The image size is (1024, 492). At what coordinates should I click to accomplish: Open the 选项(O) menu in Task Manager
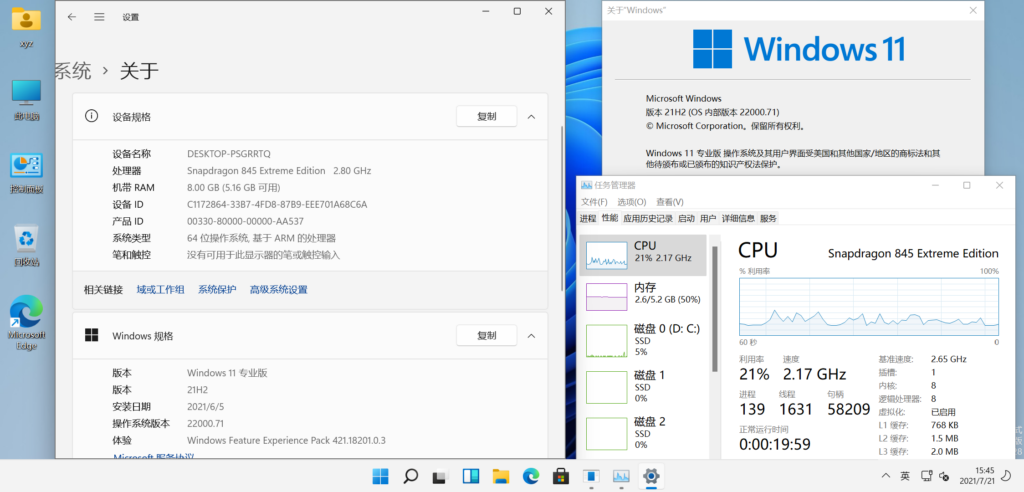[632, 202]
